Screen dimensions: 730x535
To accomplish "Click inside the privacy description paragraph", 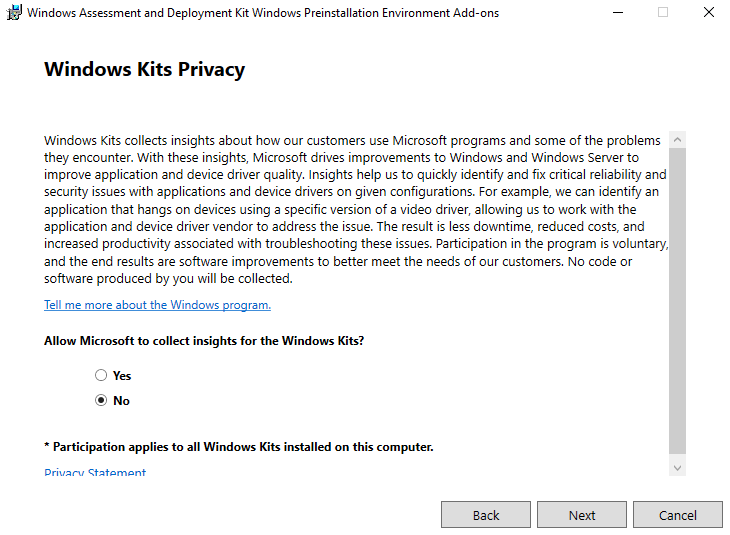I will pos(350,210).
